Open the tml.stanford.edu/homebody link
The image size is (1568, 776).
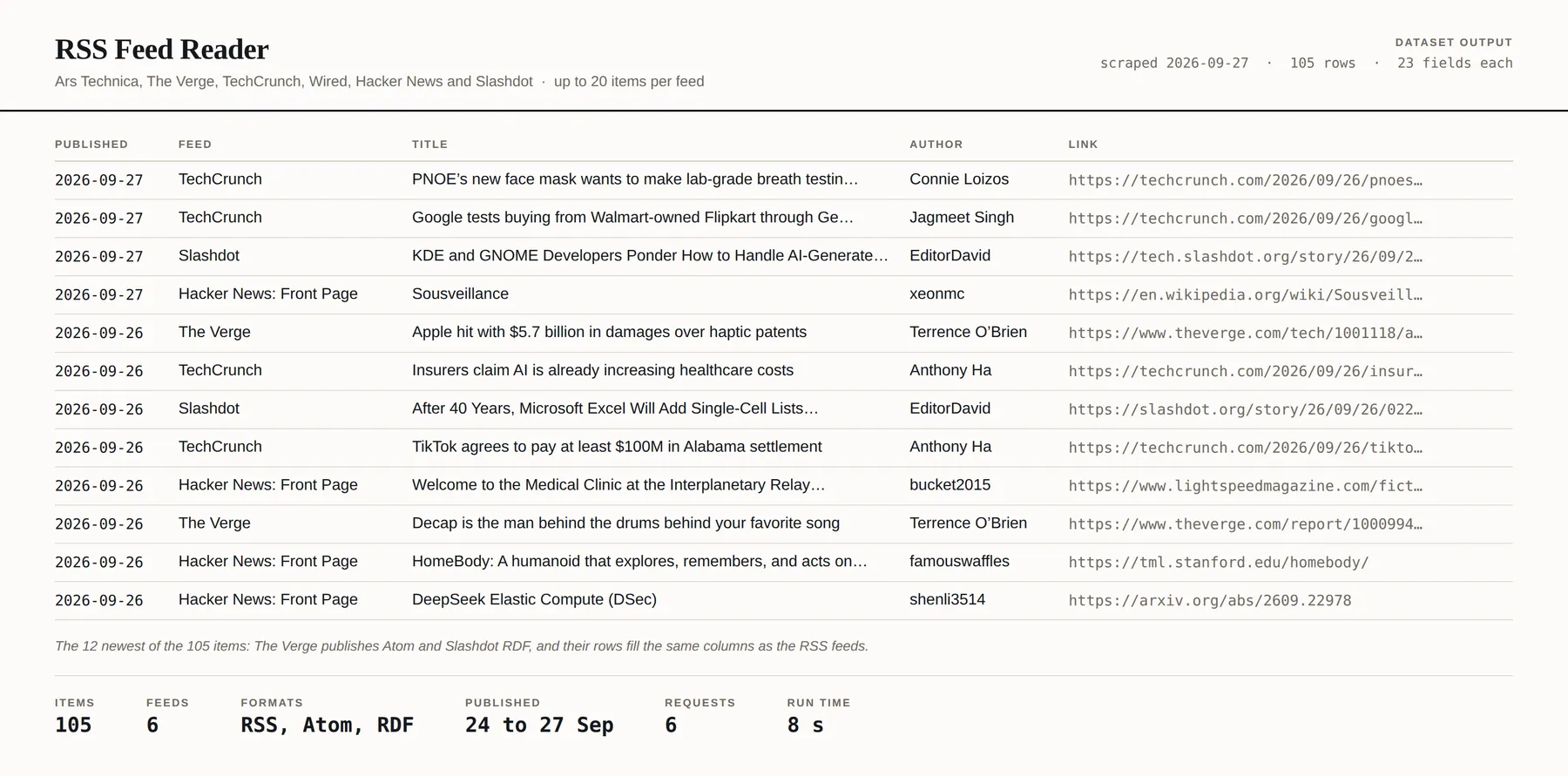pyautogui.click(x=1219, y=563)
